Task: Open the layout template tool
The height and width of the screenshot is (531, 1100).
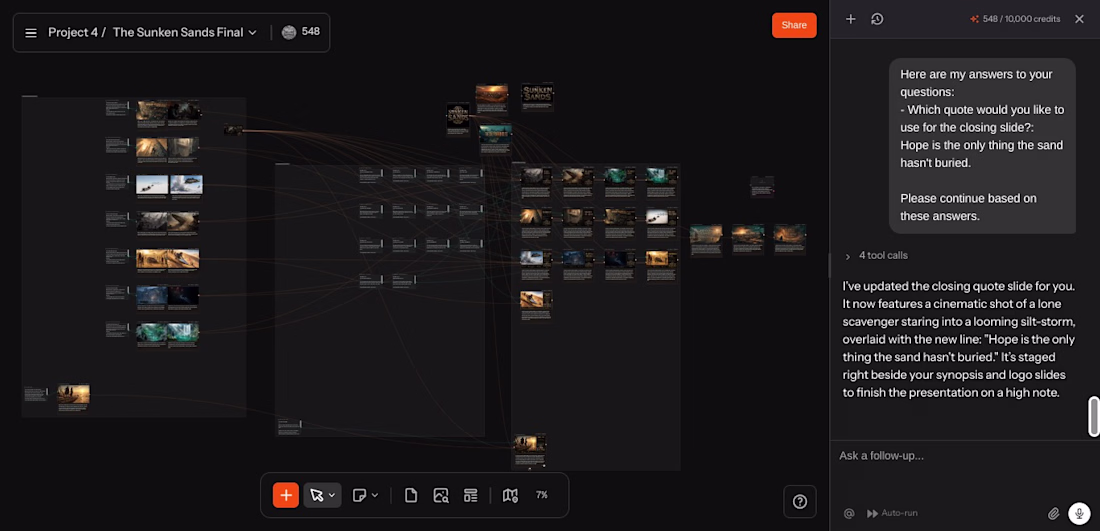Action: pyautogui.click(x=471, y=495)
